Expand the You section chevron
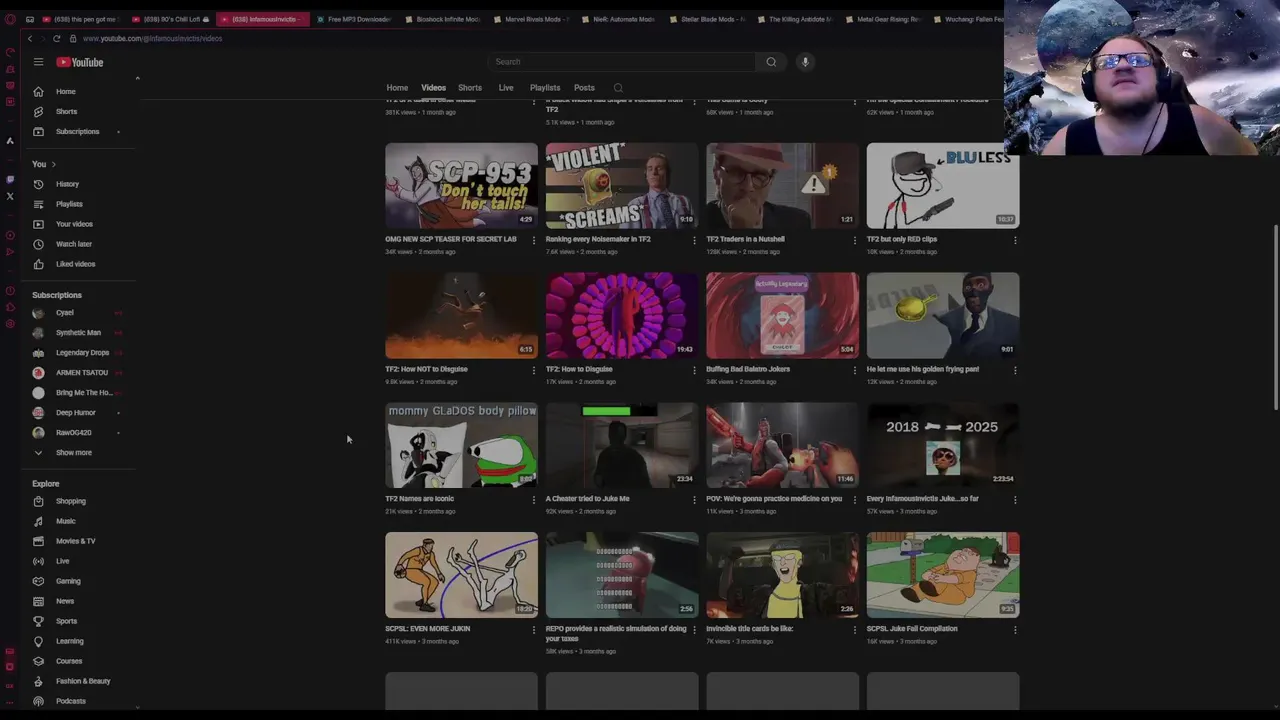This screenshot has height=720, width=1280. (x=53, y=164)
